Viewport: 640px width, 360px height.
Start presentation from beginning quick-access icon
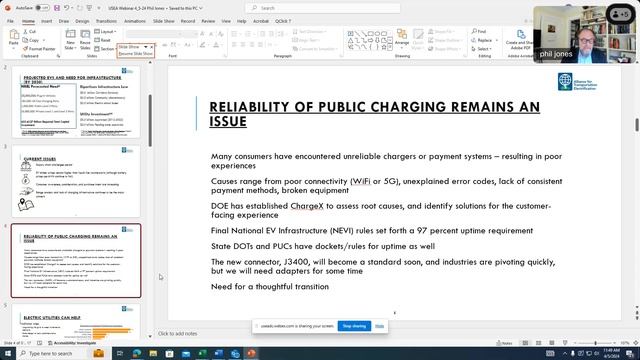click(x=89, y=8)
